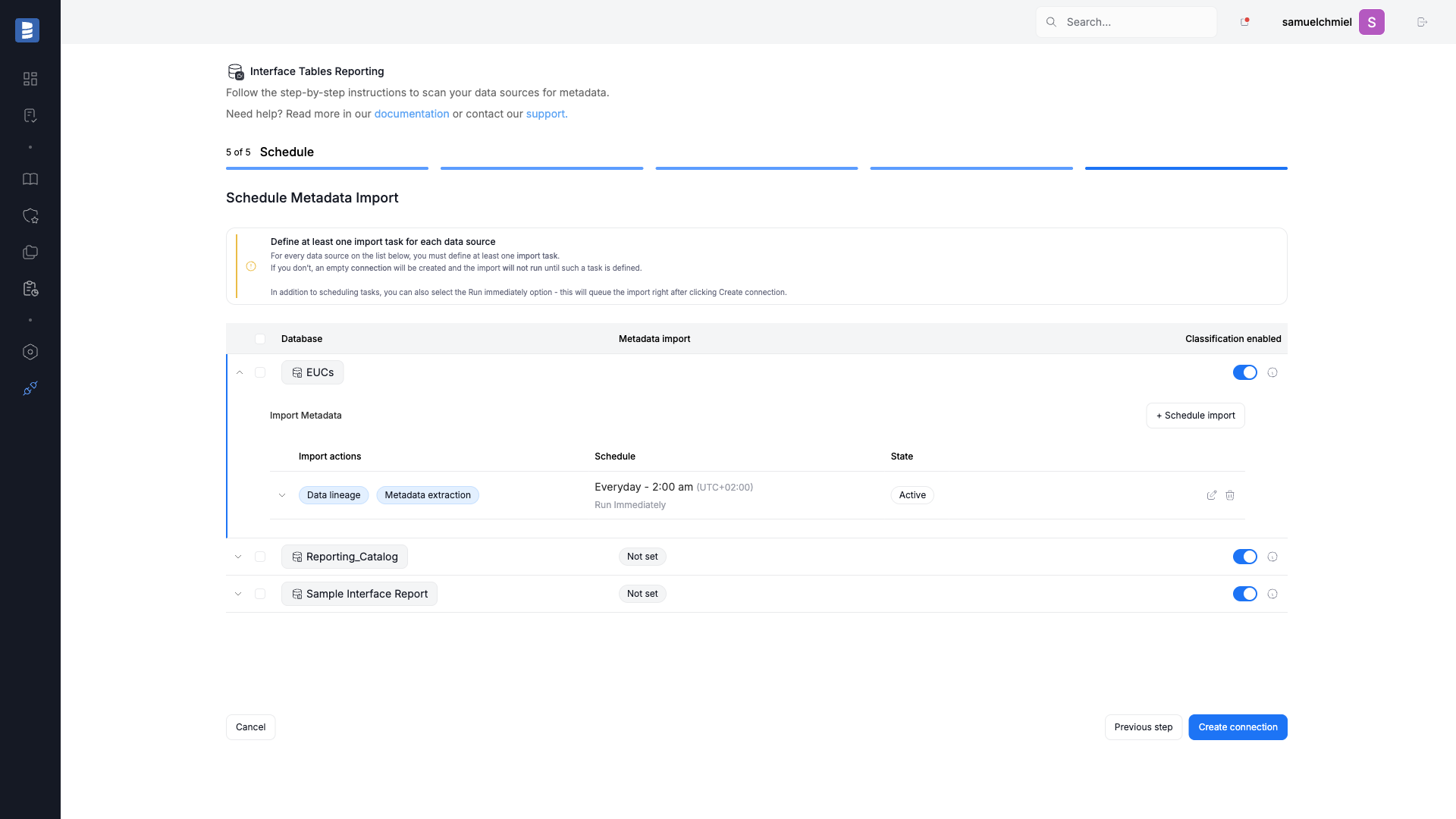Click into the Search field

tap(1126, 22)
